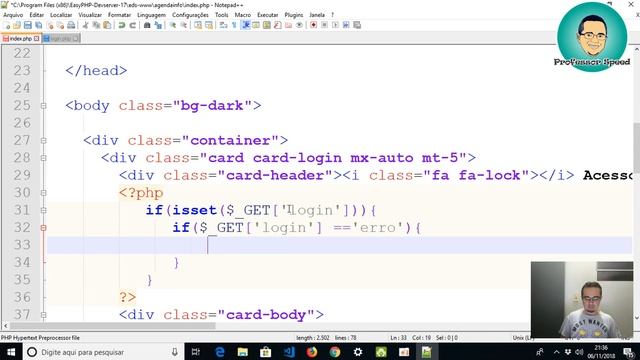Open Firefox from the taskbar

[312, 352]
